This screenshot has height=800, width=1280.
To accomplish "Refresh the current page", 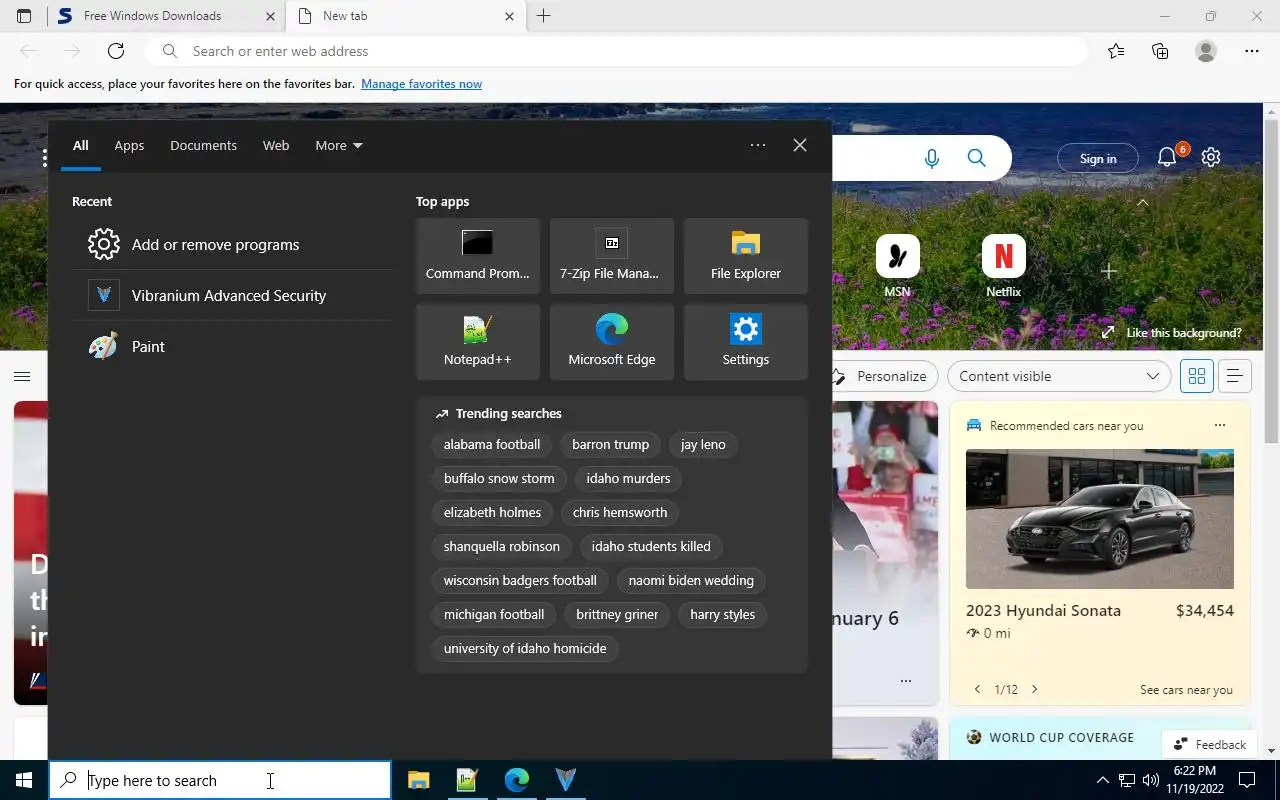I will click(x=116, y=51).
